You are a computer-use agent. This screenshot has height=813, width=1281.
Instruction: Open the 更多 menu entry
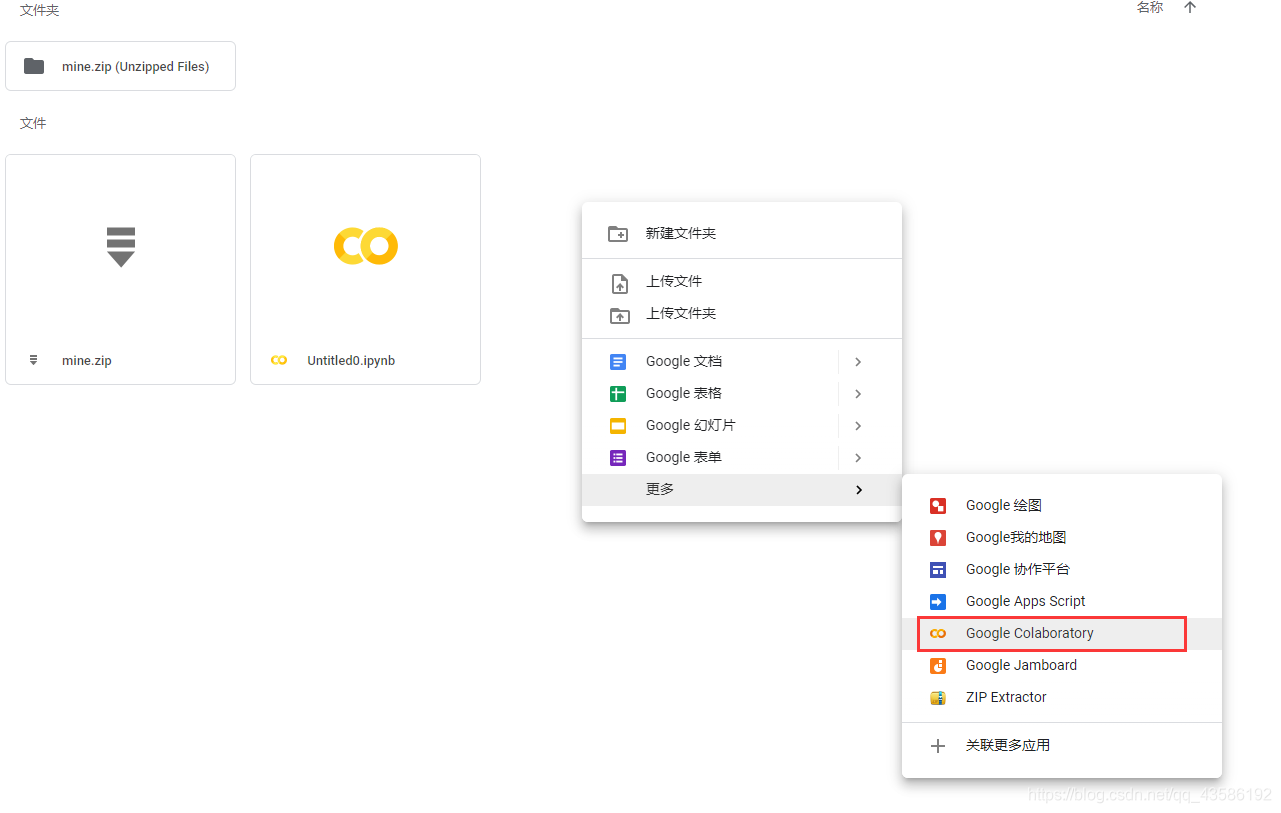pos(742,490)
